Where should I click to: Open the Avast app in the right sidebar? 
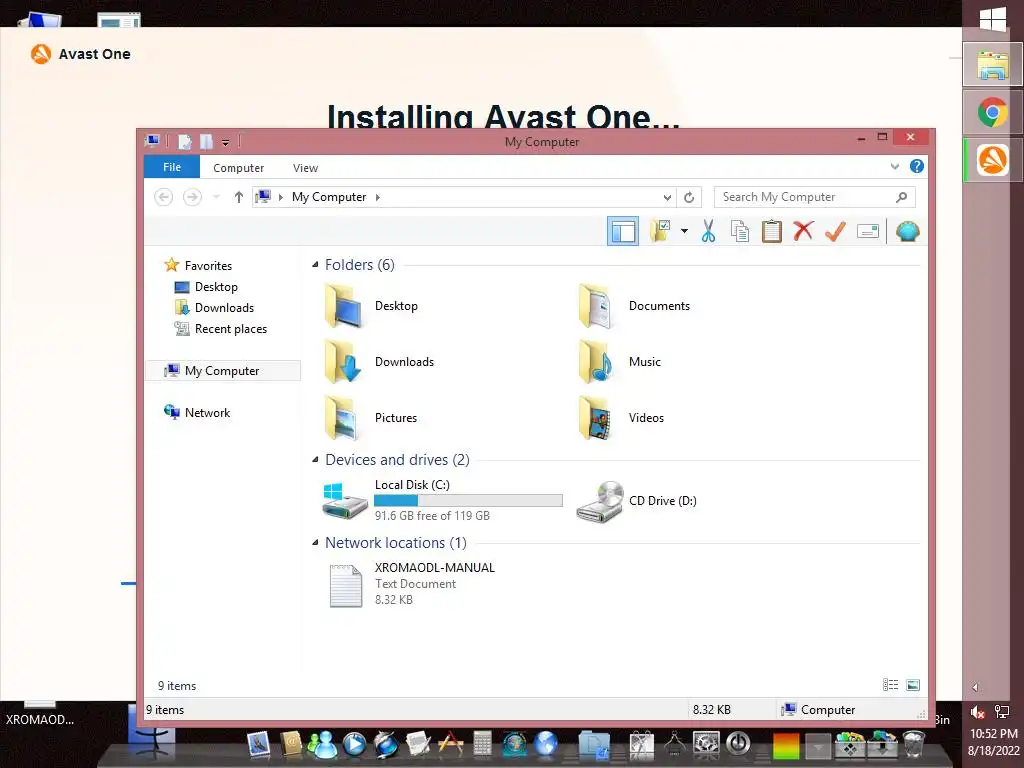(993, 160)
